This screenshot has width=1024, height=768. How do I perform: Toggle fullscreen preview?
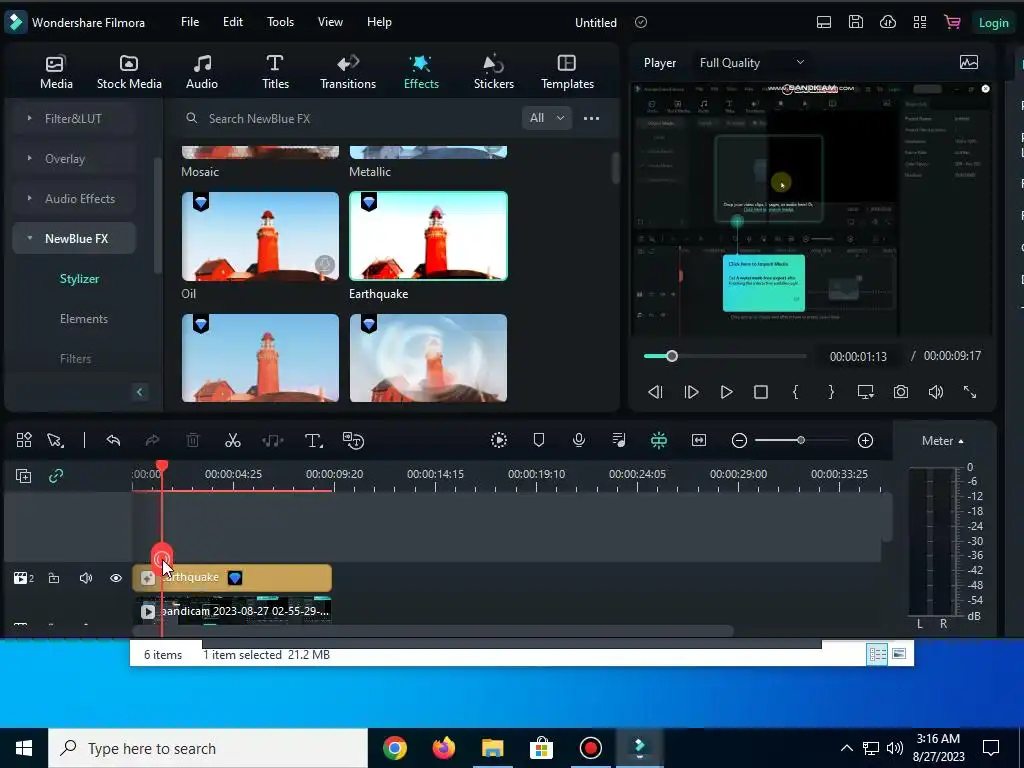click(x=970, y=392)
